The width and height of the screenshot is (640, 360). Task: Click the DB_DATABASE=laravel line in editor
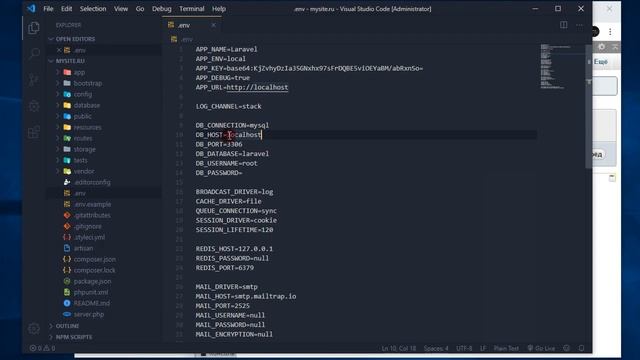coord(232,154)
